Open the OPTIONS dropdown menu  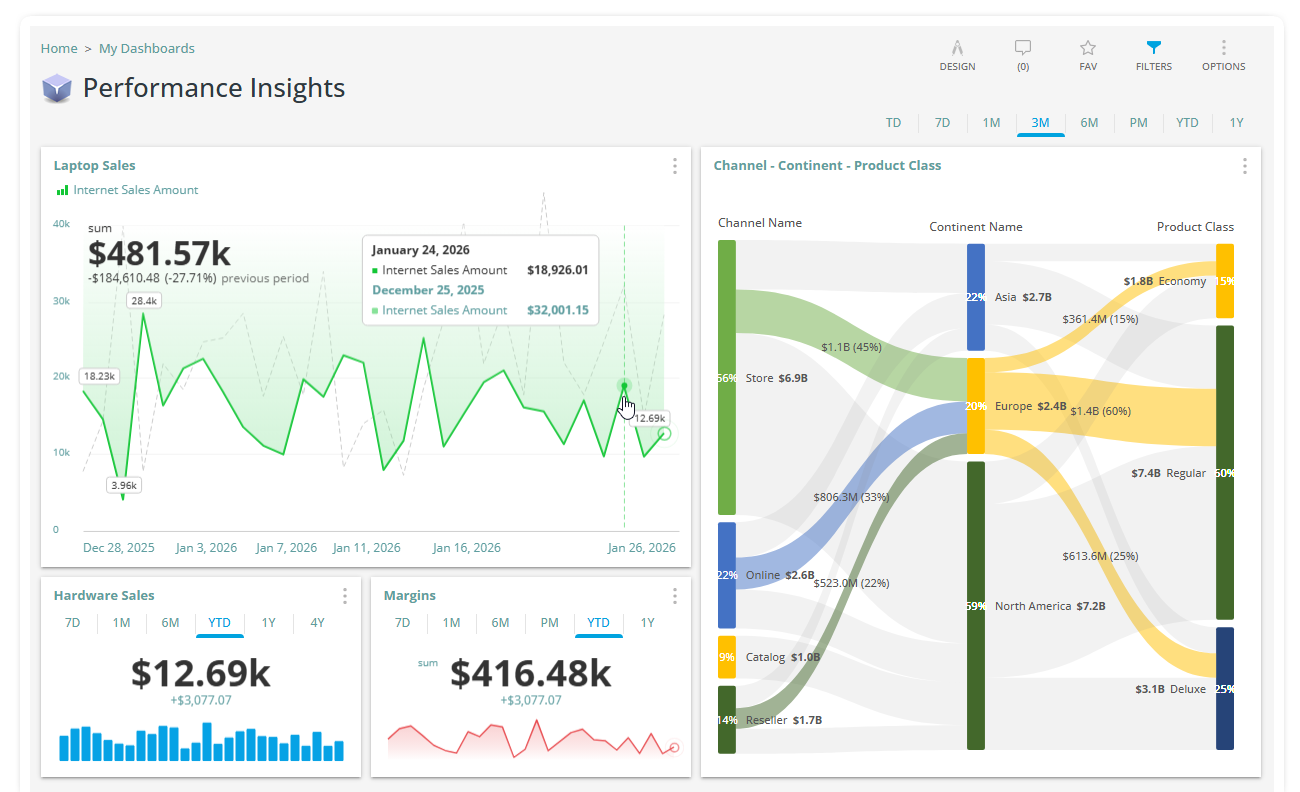[x=1223, y=48]
